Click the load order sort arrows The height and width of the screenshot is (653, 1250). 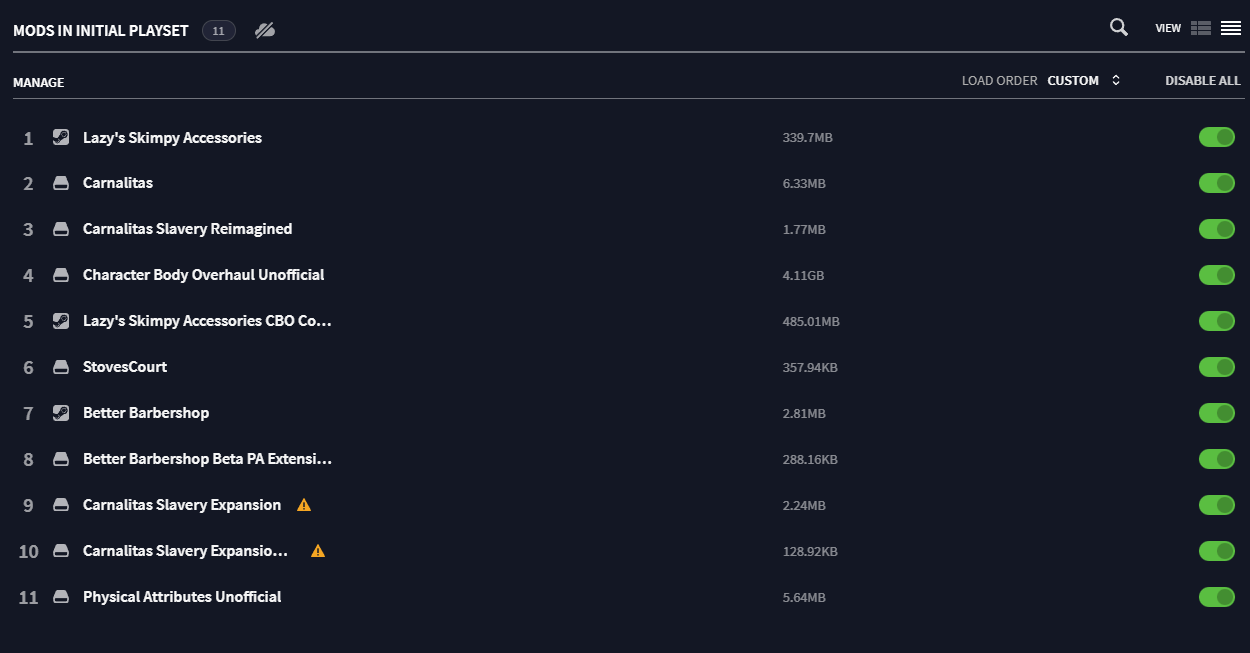pos(1116,81)
